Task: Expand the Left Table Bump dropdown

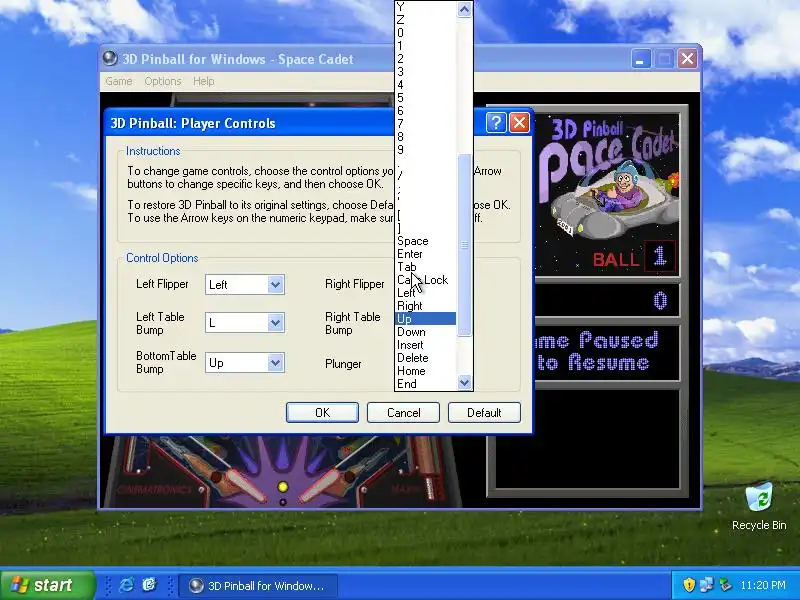Action: pyautogui.click(x=276, y=322)
